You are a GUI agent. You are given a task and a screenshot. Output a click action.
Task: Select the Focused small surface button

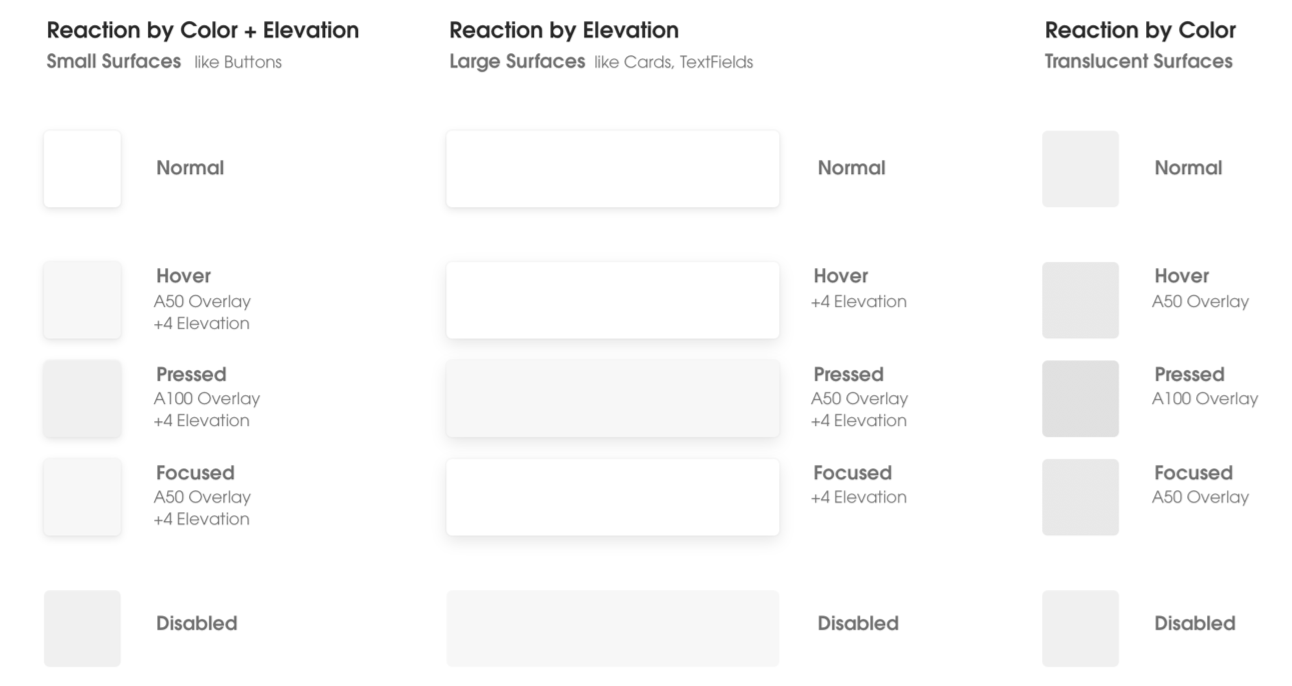click(x=82, y=497)
